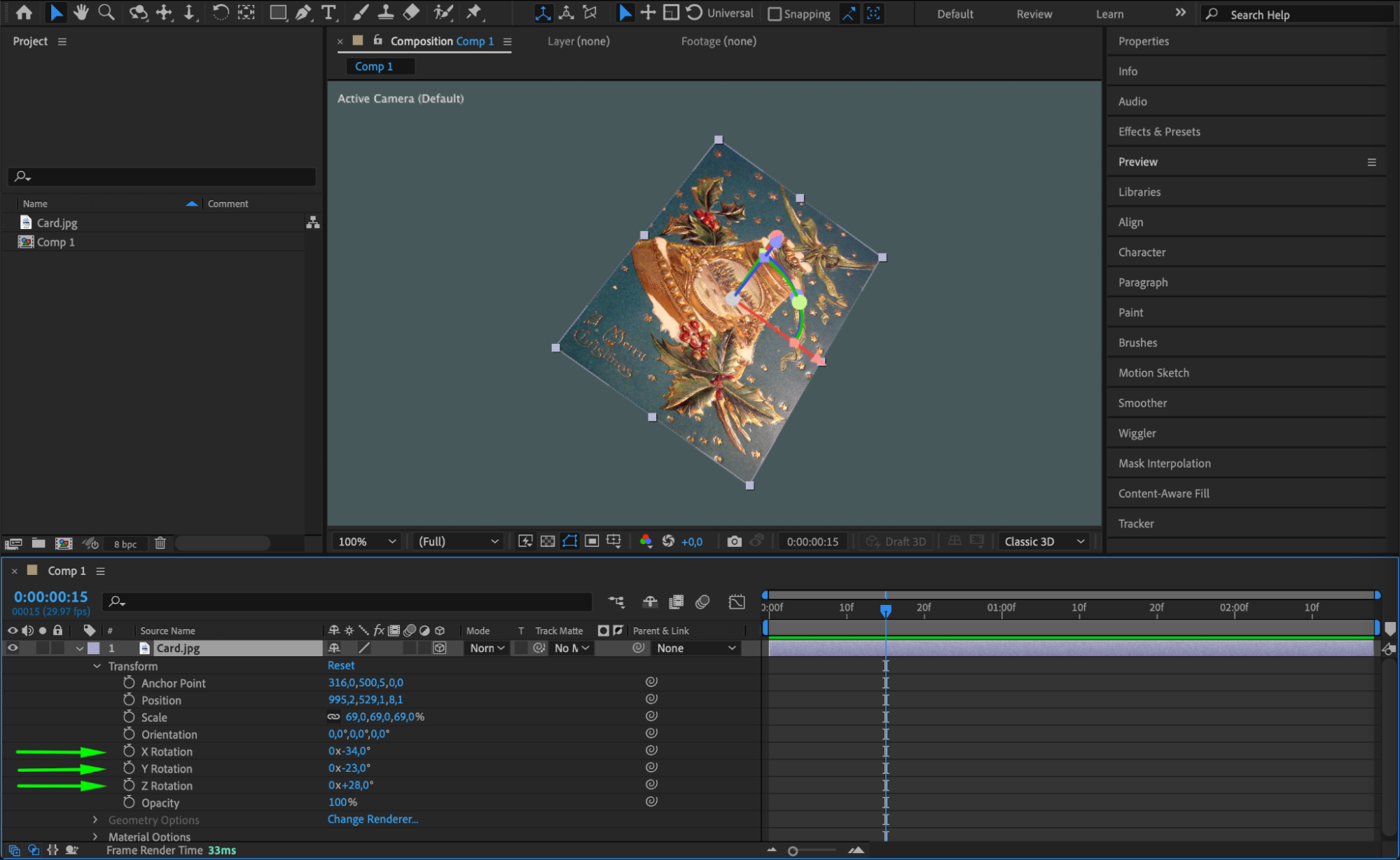Select the Hand tool in toolbar

click(x=81, y=12)
